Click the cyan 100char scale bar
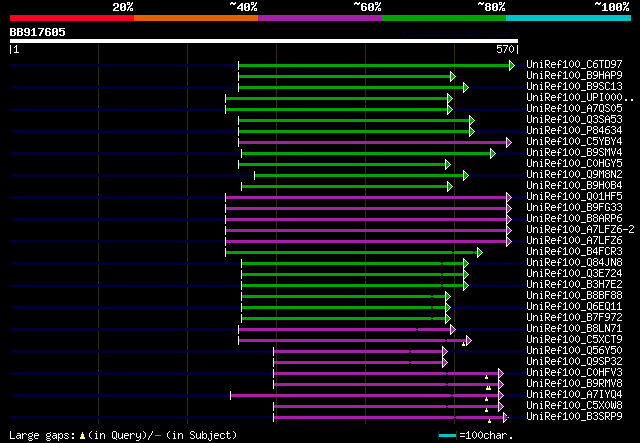 point(447,436)
